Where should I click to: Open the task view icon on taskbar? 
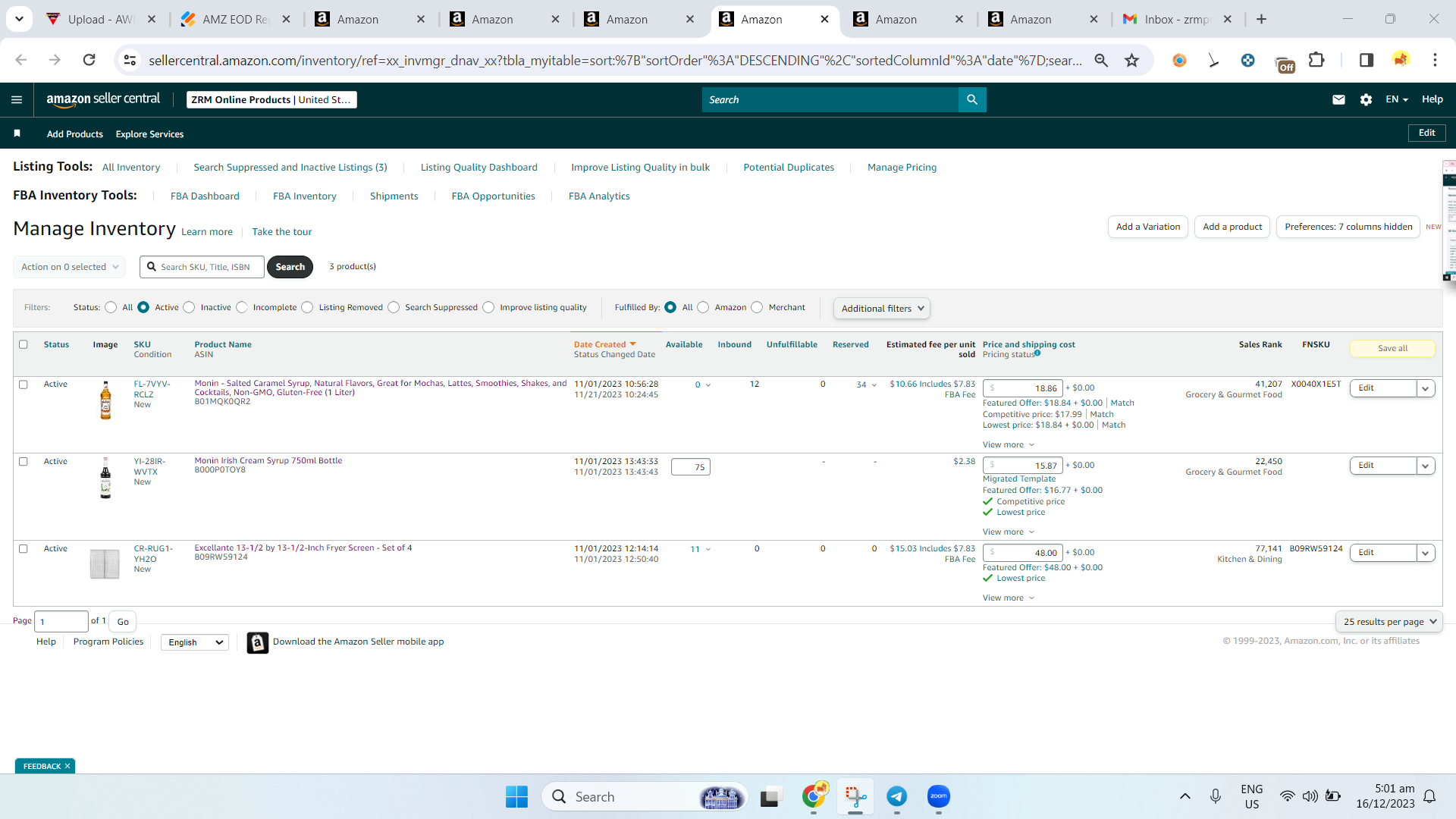click(x=770, y=796)
